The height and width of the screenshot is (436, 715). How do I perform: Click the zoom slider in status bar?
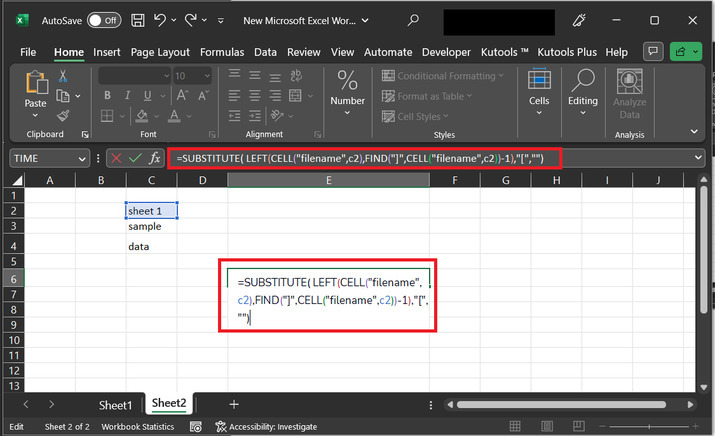coord(649,426)
